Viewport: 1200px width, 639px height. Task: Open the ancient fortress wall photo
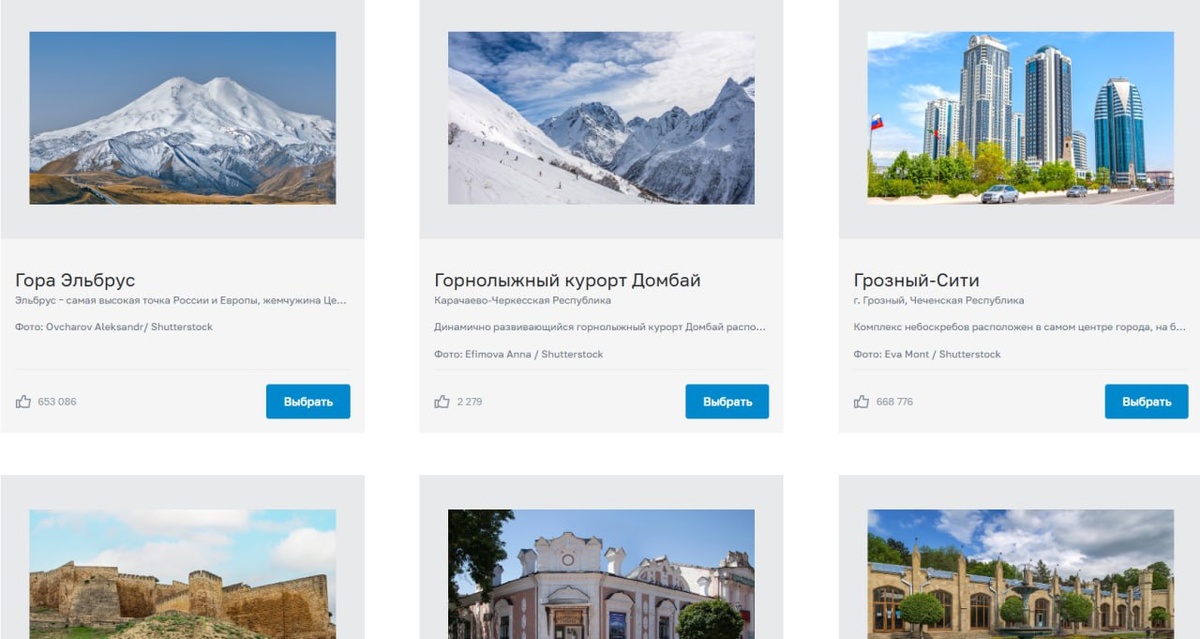pyautogui.click(x=183, y=574)
